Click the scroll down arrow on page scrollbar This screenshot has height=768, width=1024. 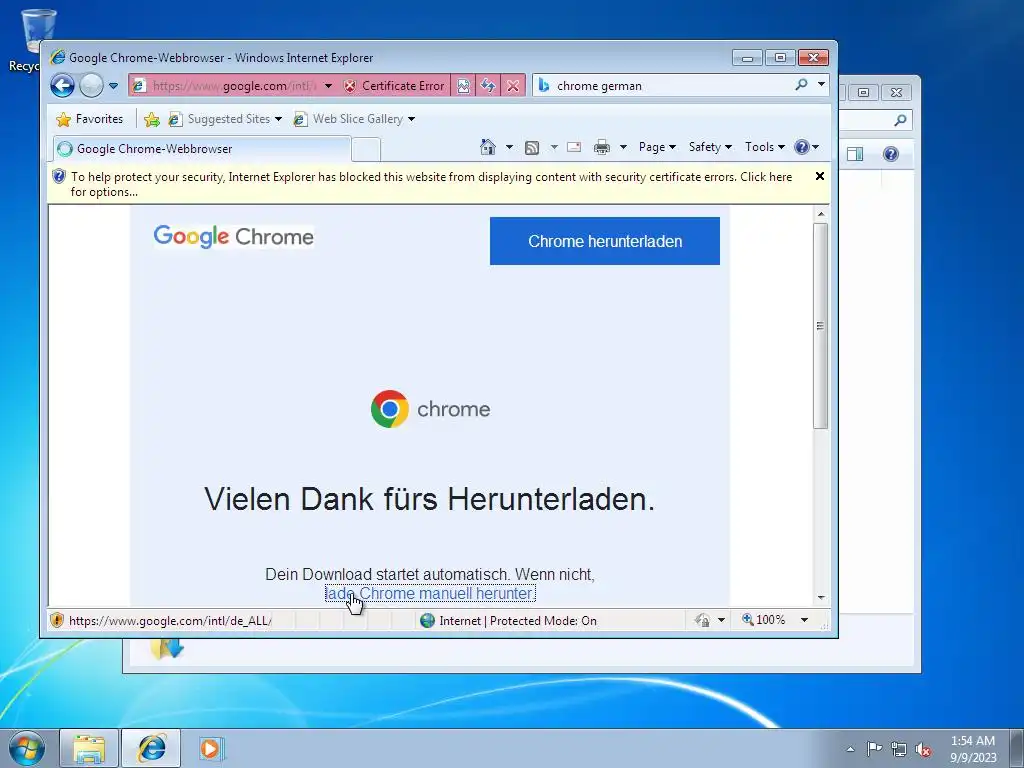pyautogui.click(x=821, y=598)
